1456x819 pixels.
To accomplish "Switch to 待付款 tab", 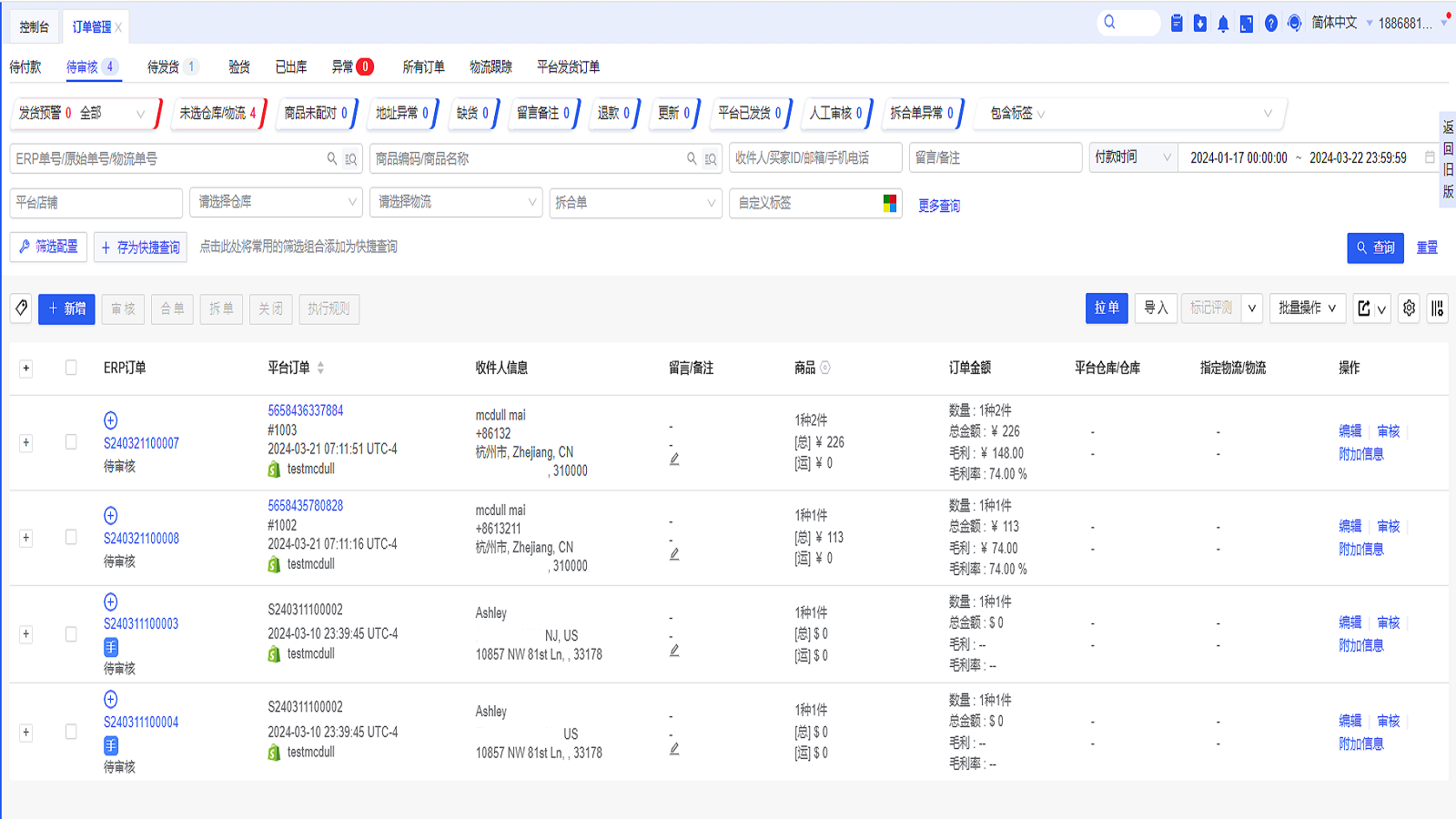I will click(25, 66).
